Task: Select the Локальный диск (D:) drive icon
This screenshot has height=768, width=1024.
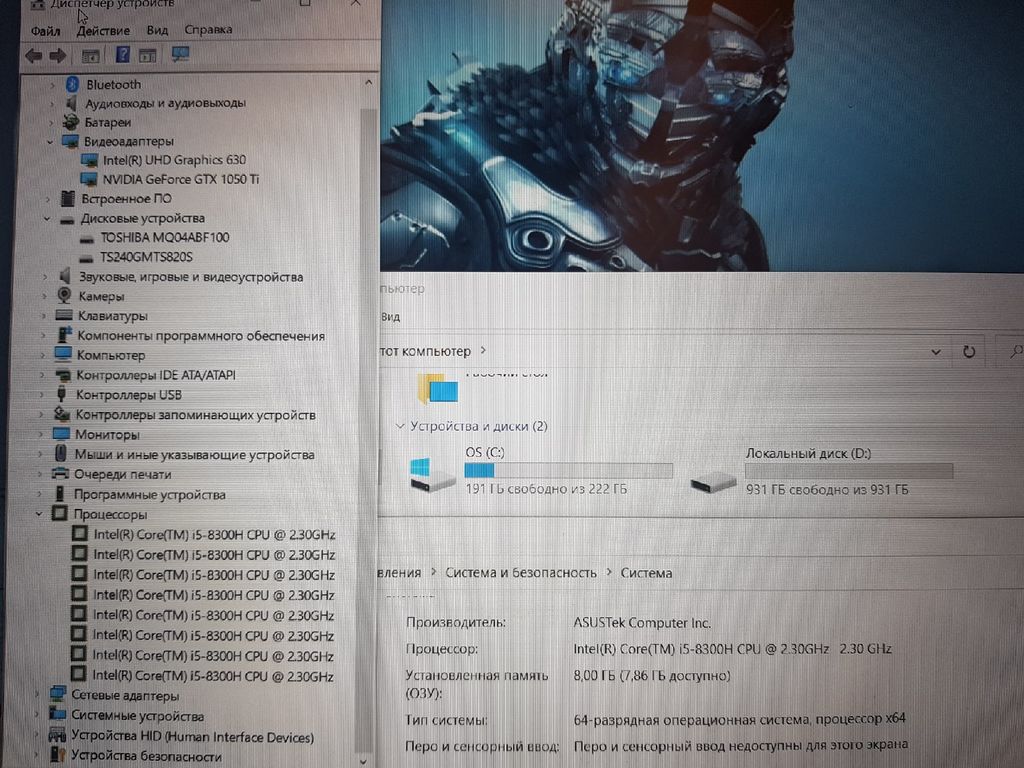Action: tap(713, 482)
